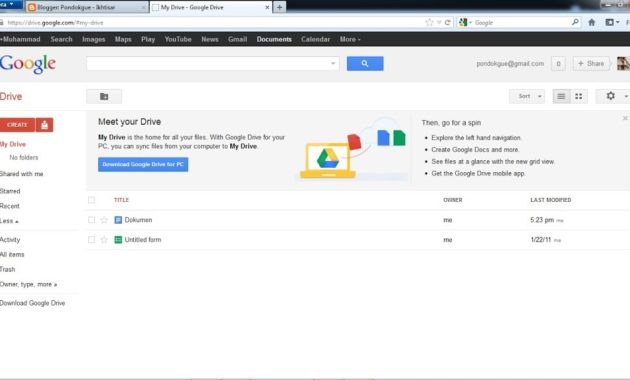Open All items in sidebar

(x=12, y=255)
